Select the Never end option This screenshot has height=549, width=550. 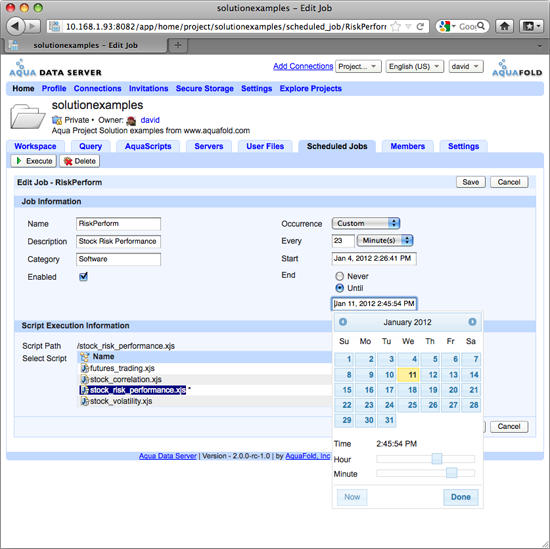point(339,276)
